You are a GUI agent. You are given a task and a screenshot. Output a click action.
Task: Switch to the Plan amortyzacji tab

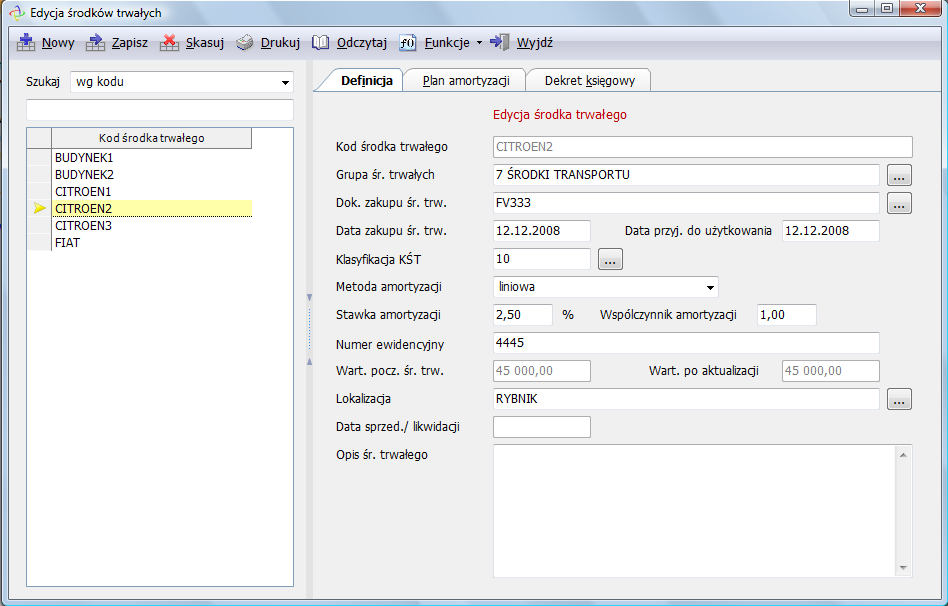(466, 80)
